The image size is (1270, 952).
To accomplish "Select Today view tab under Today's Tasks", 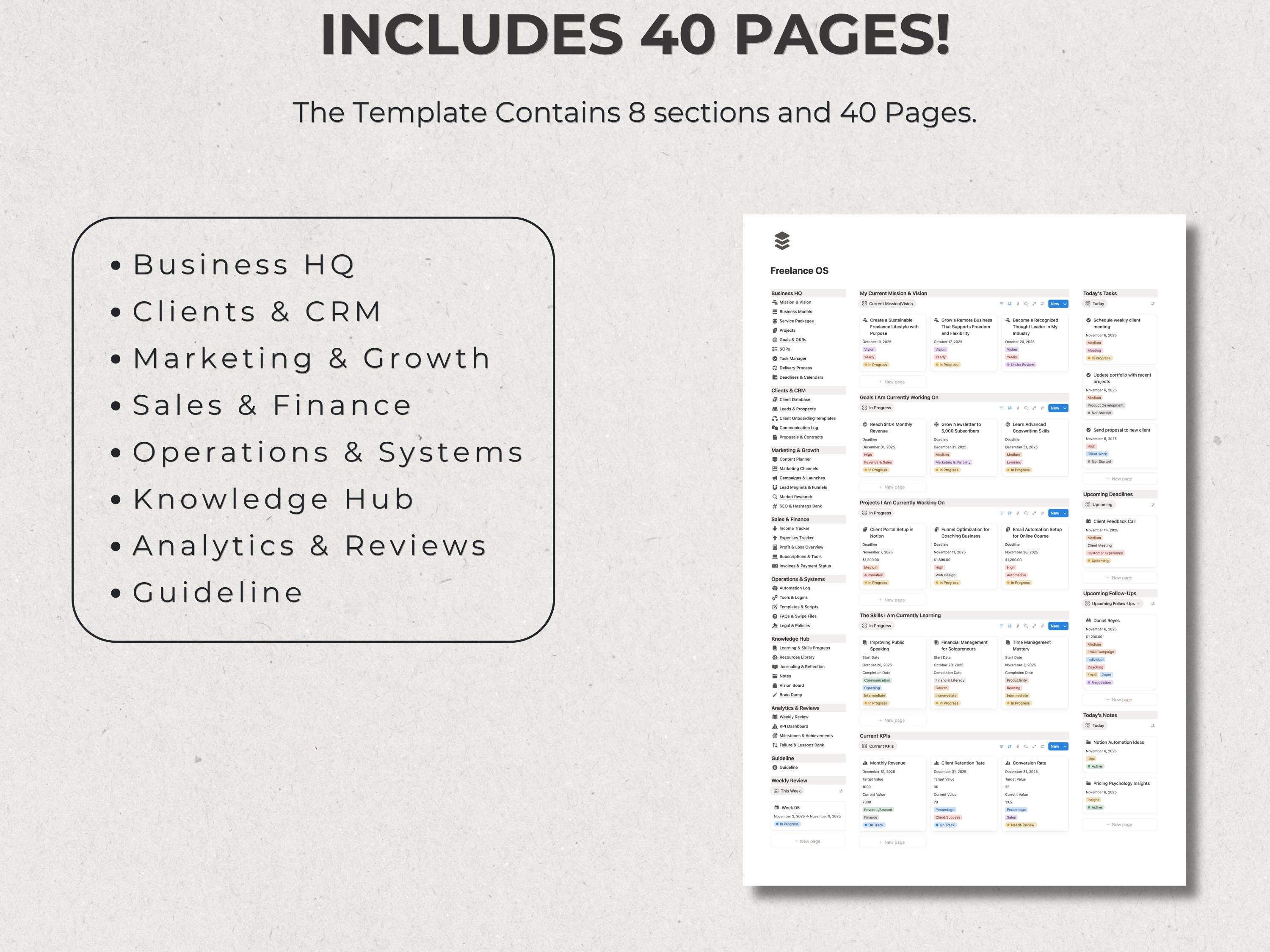I will coord(1095,304).
